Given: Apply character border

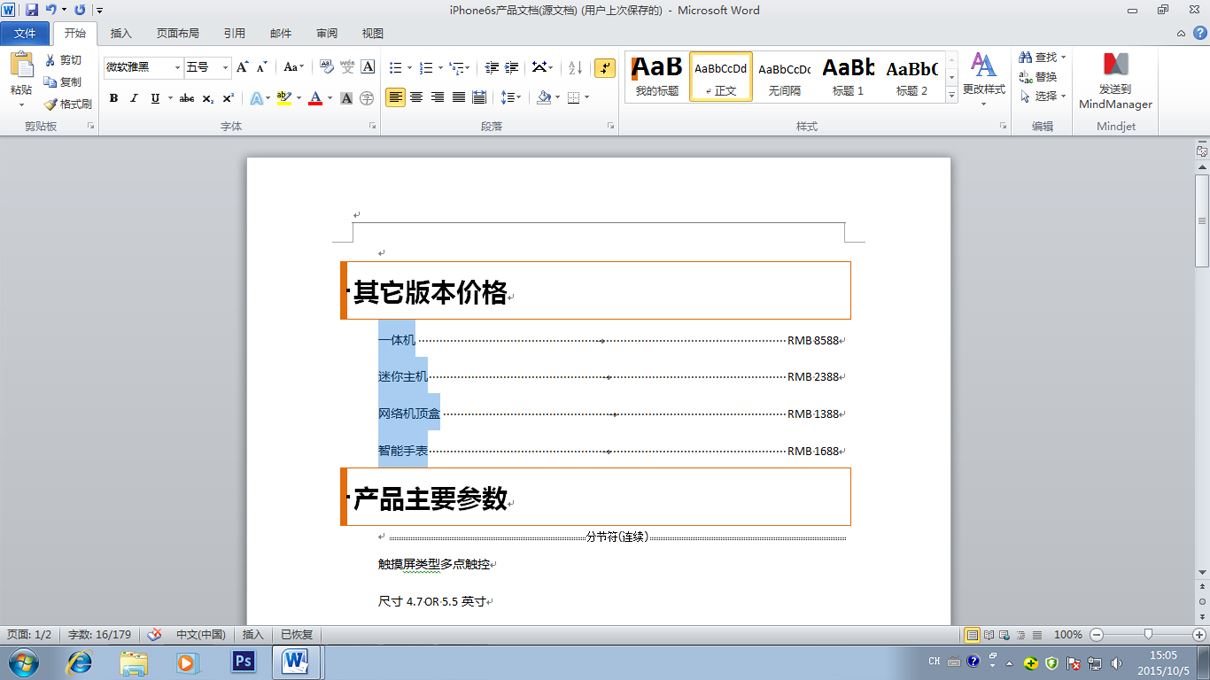Looking at the screenshot, I should 368,67.
